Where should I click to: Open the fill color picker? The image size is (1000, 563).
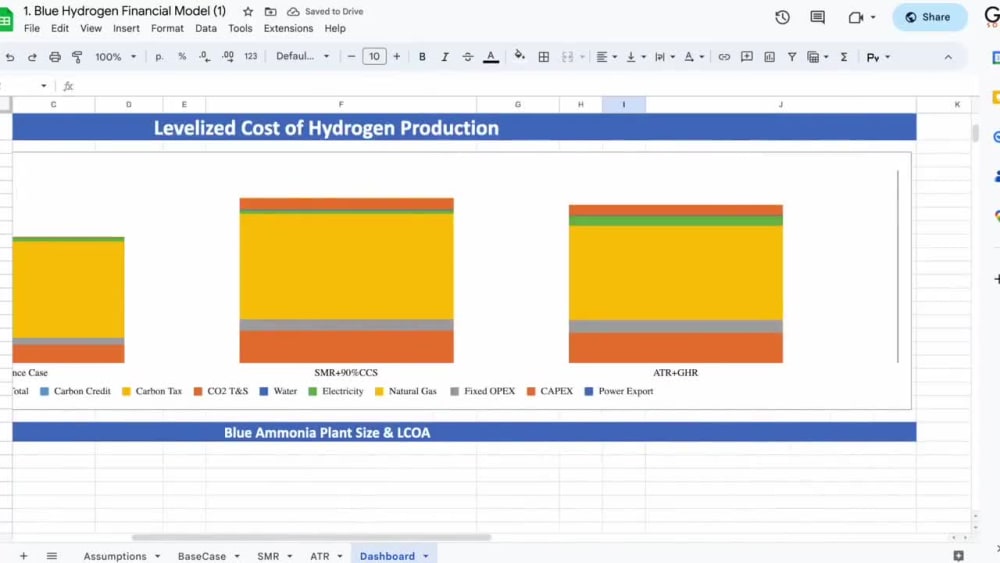[x=520, y=56]
